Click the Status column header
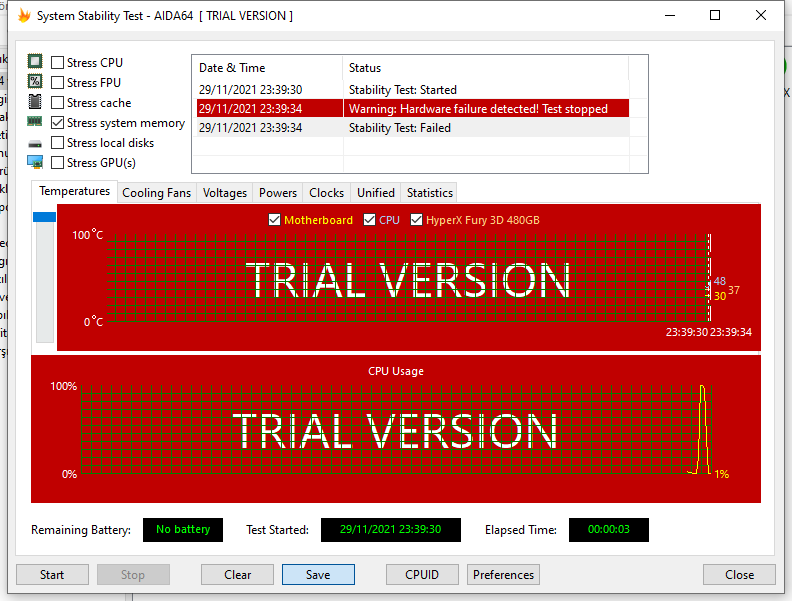This screenshot has height=601, width=792. [485, 68]
